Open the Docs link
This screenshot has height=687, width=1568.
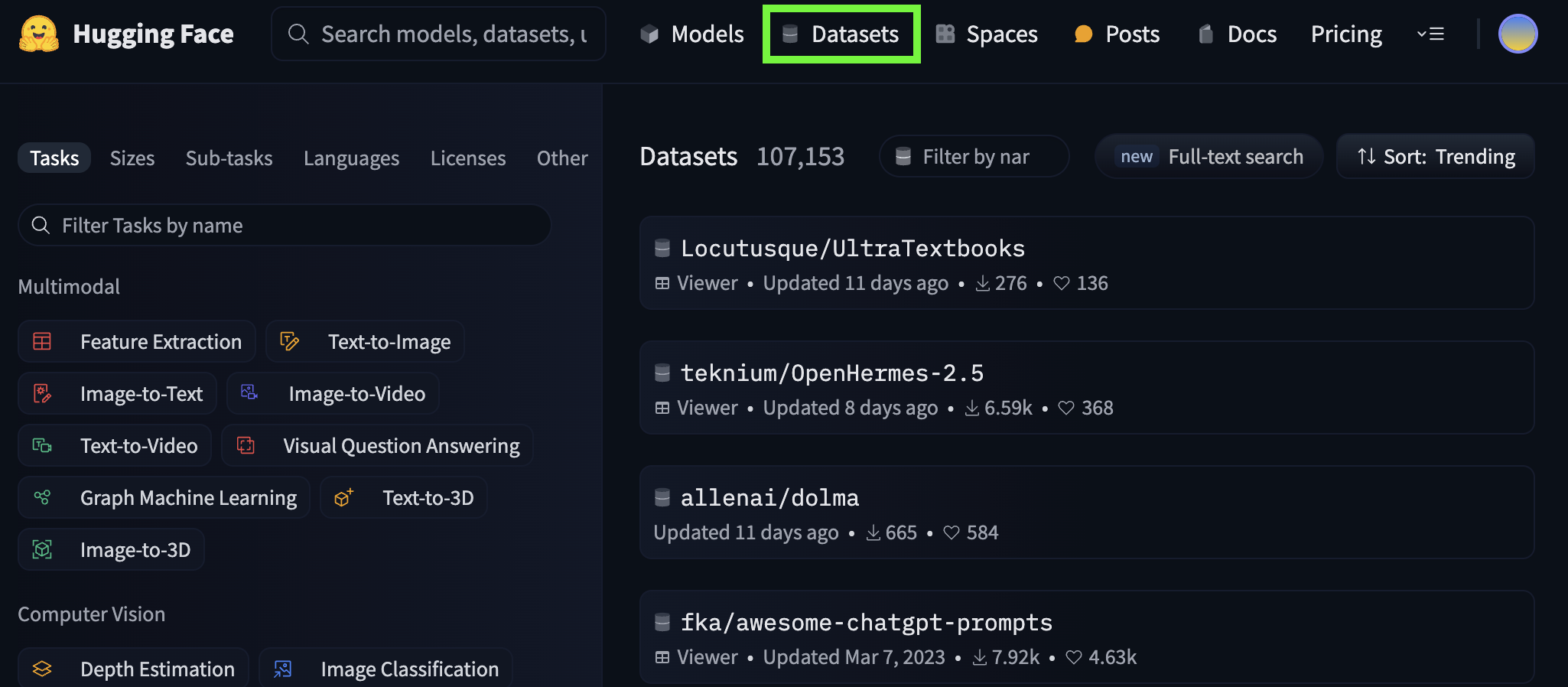(1237, 34)
